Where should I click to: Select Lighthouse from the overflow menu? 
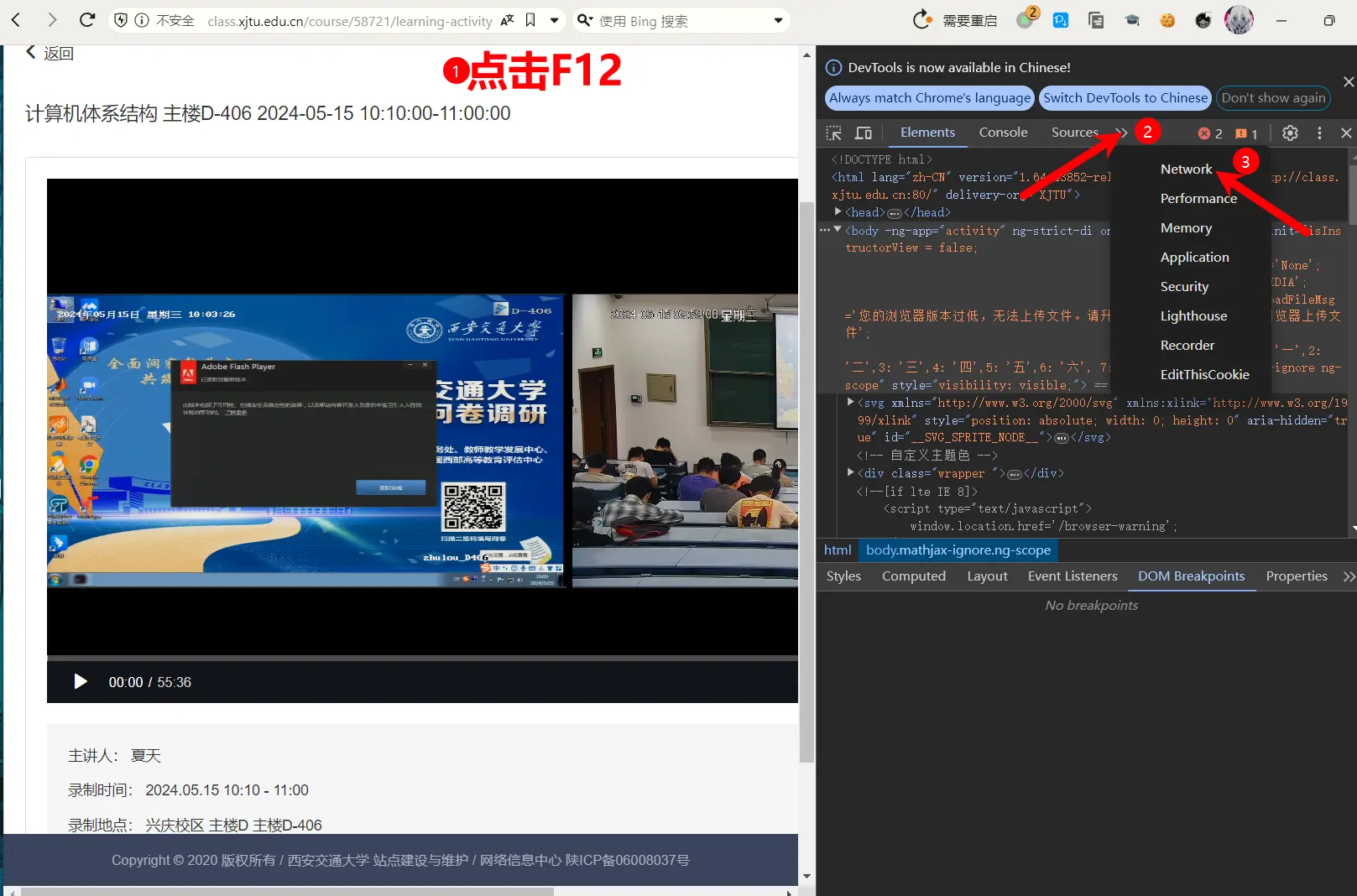[1193, 315]
